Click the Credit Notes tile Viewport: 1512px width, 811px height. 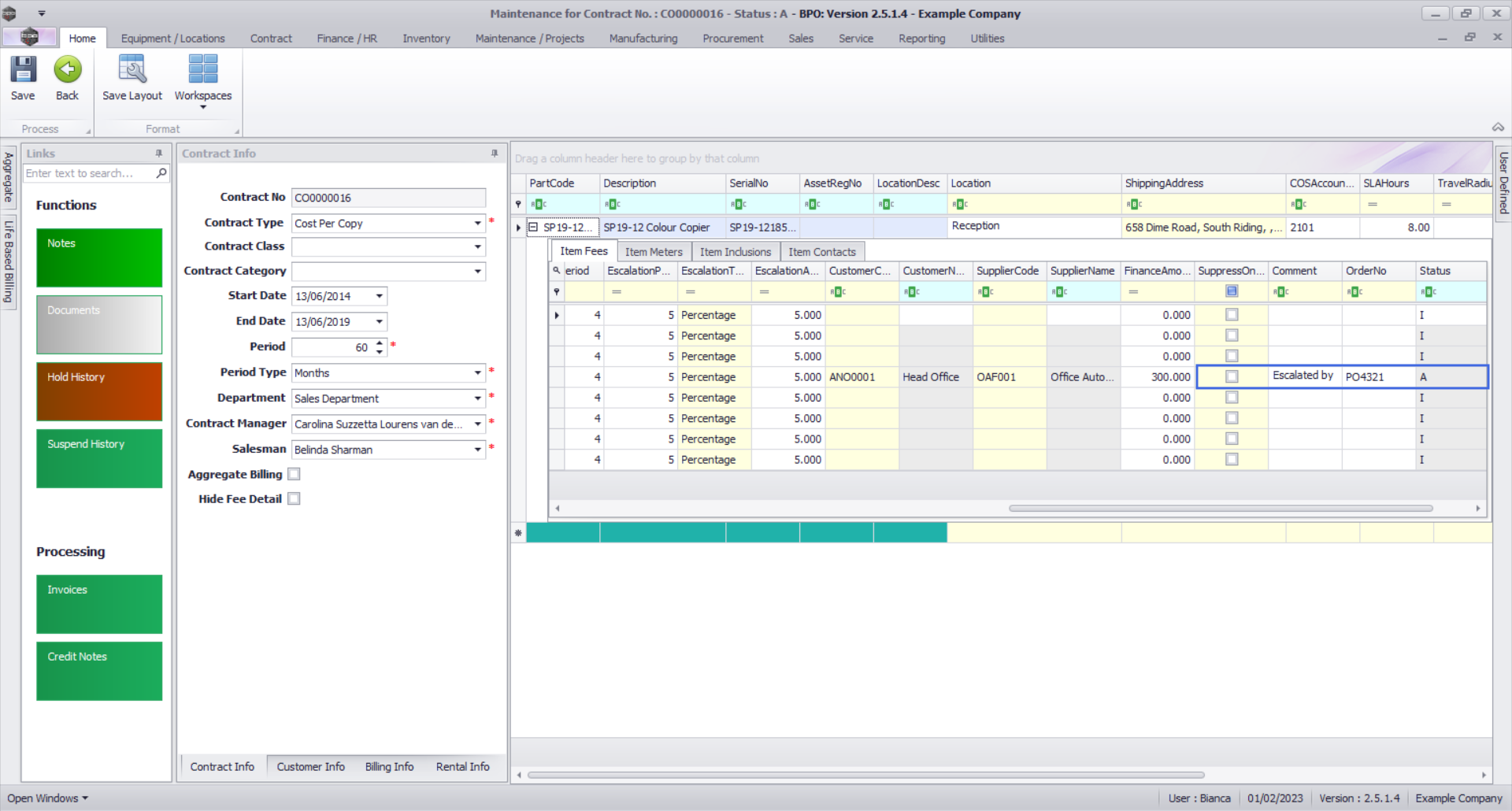pos(99,671)
